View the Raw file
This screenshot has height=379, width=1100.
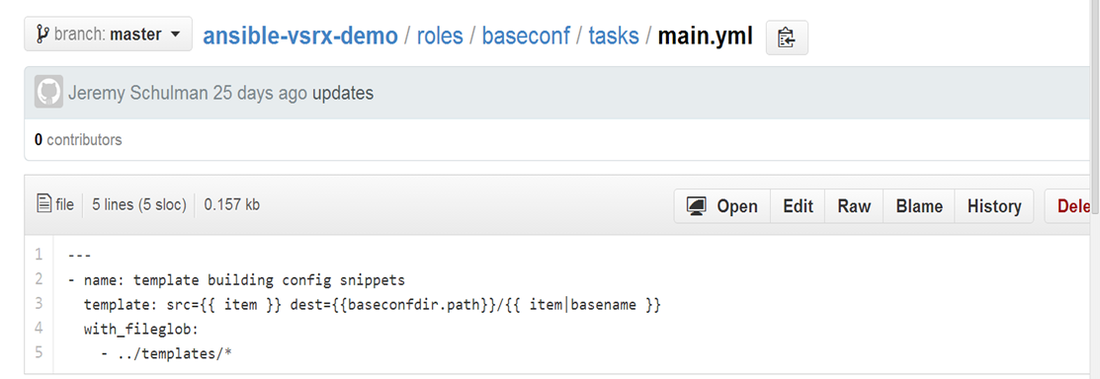(x=854, y=206)
